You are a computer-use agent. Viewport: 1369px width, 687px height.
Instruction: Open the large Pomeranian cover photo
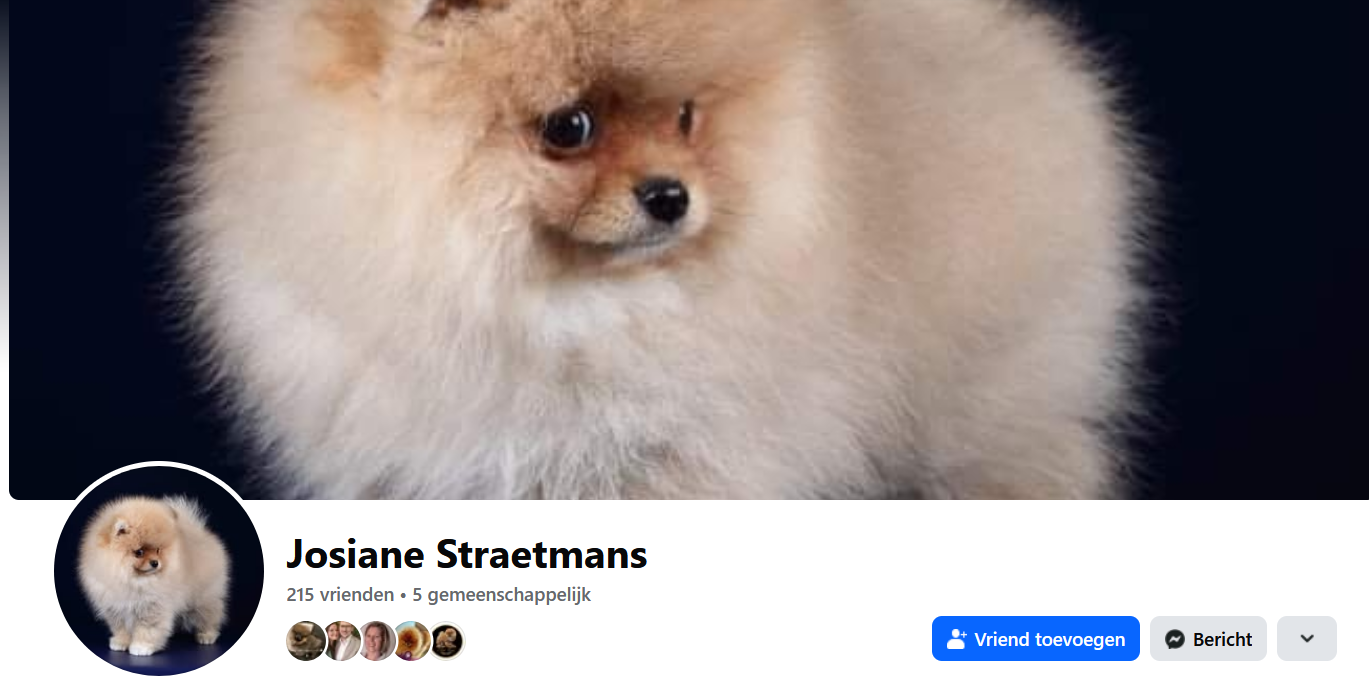coord(689,250)
